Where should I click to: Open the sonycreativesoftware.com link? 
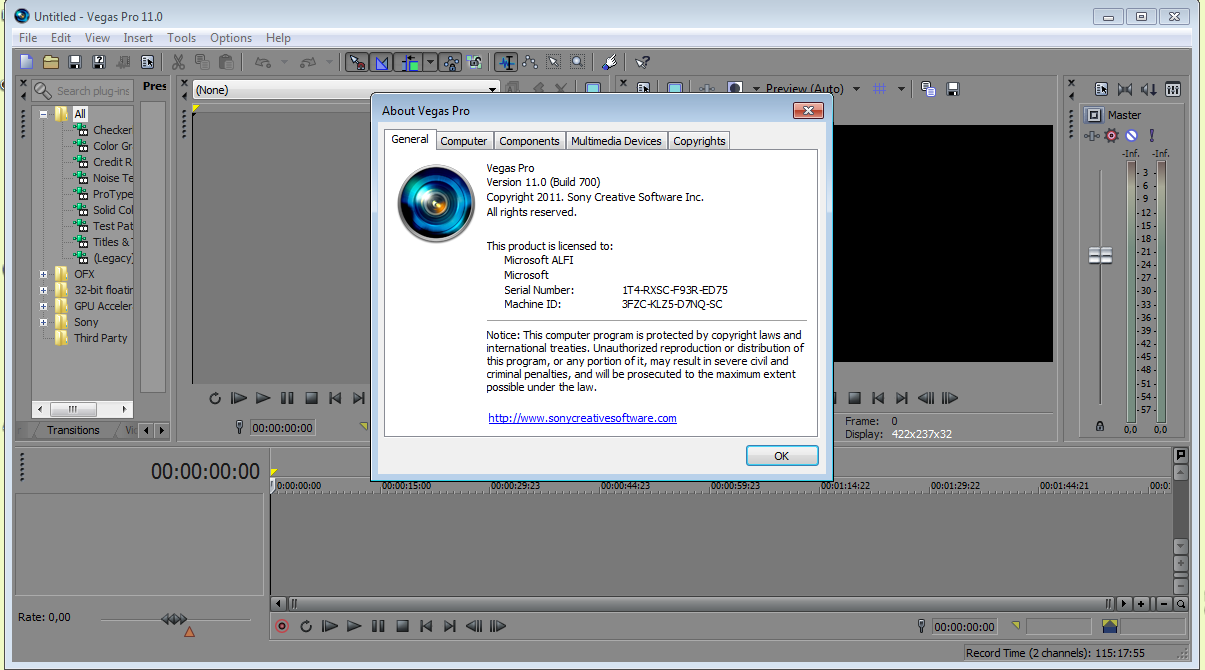click(x=582, y=418)
